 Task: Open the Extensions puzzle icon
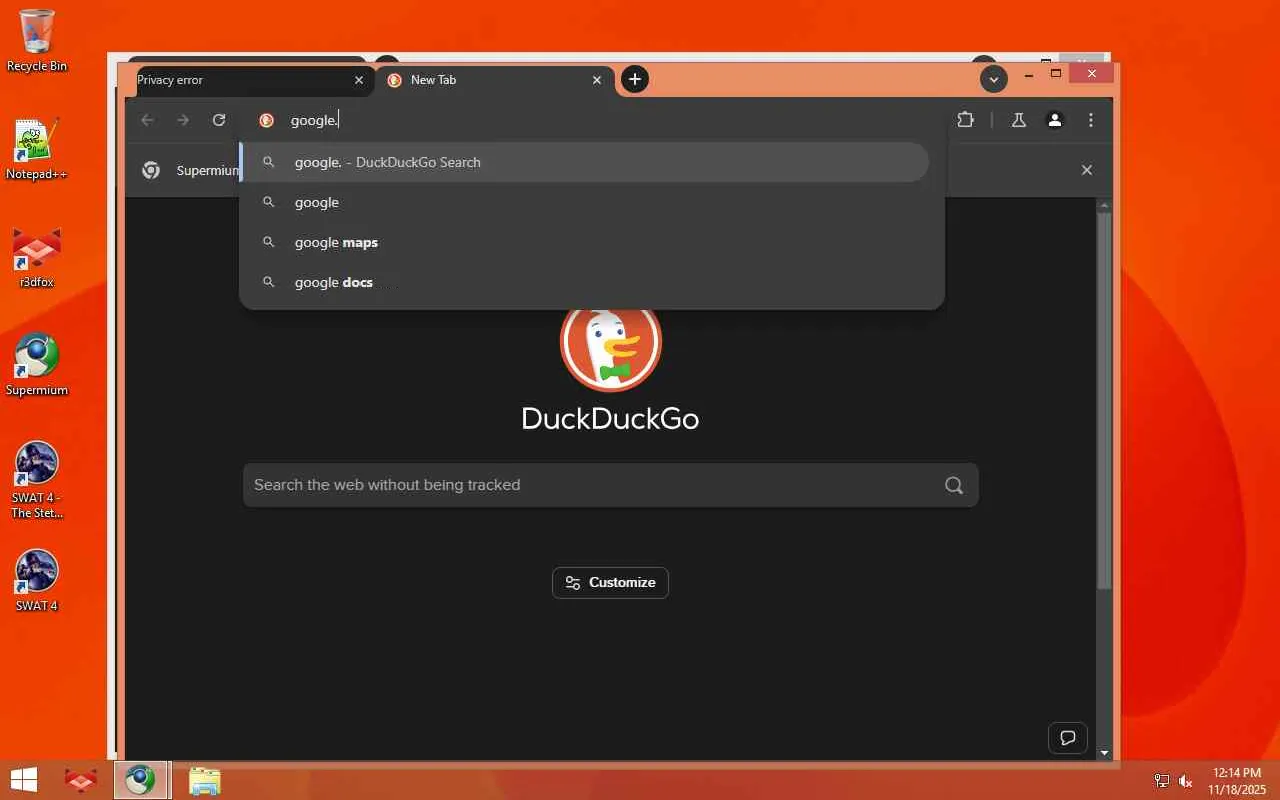[965, 120]
